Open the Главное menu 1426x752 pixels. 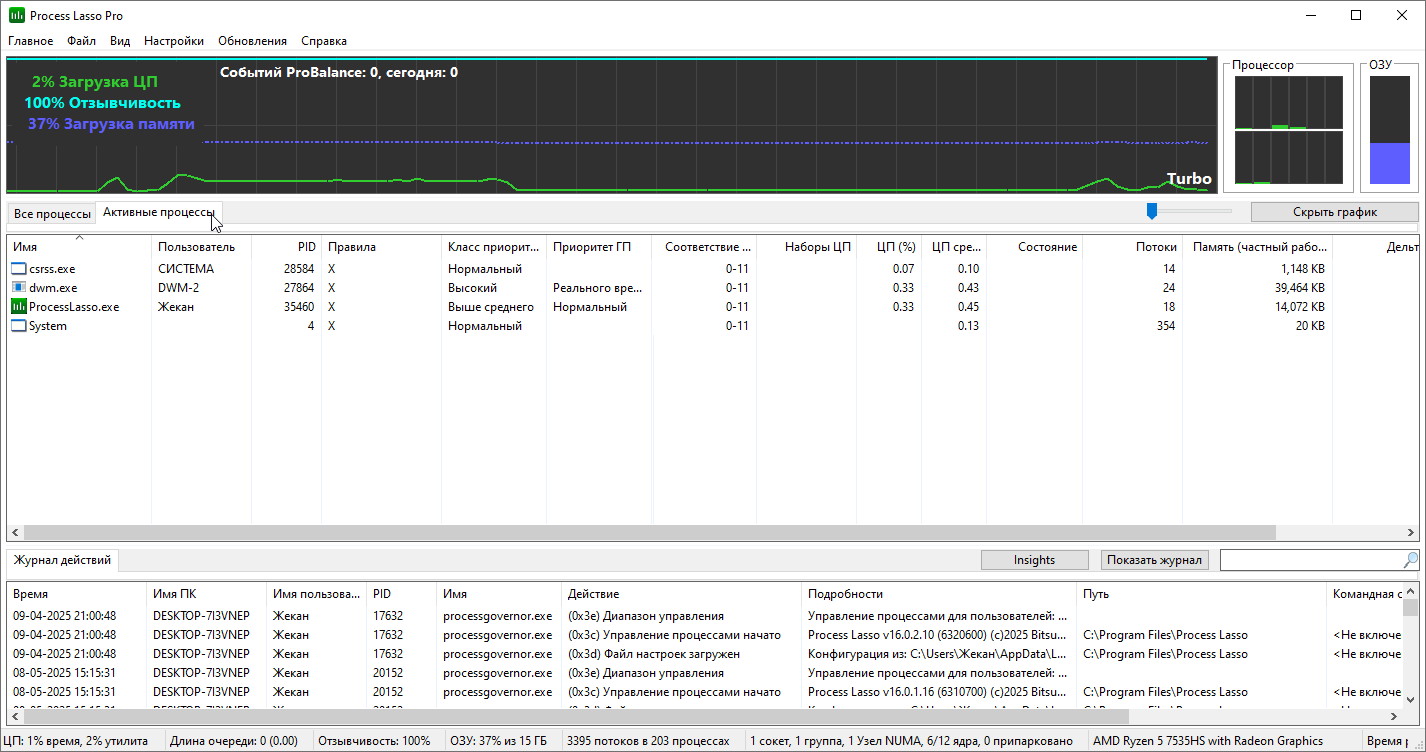31,41
